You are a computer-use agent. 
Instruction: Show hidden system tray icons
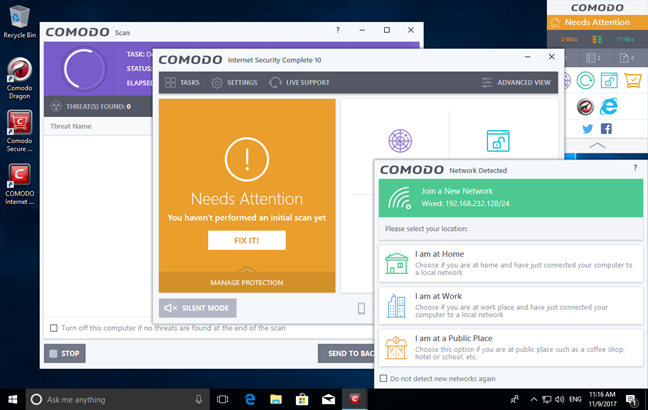[x=534, y=399]
